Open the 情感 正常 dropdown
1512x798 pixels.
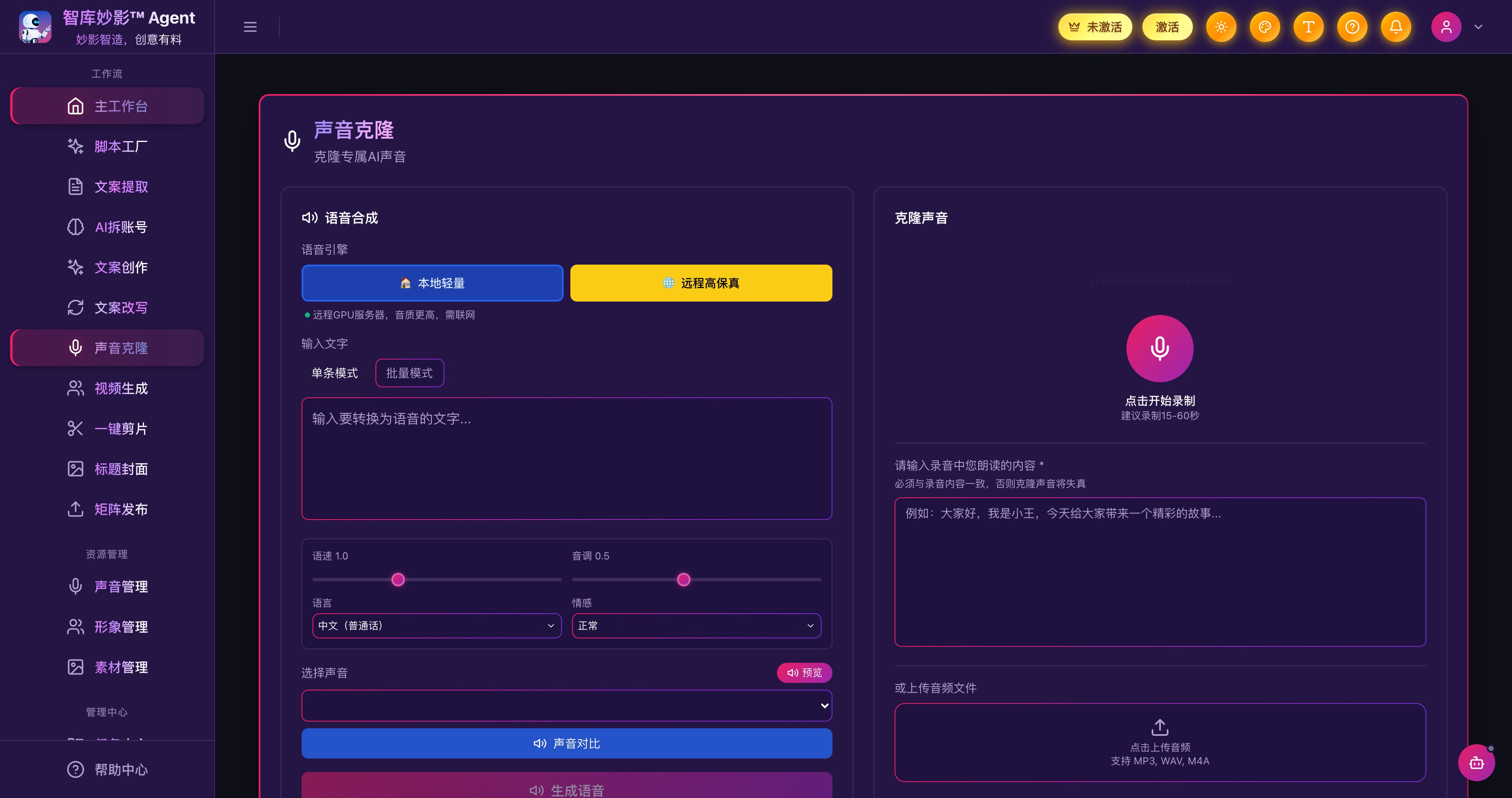pyautogui.click(x=696, y=625)
